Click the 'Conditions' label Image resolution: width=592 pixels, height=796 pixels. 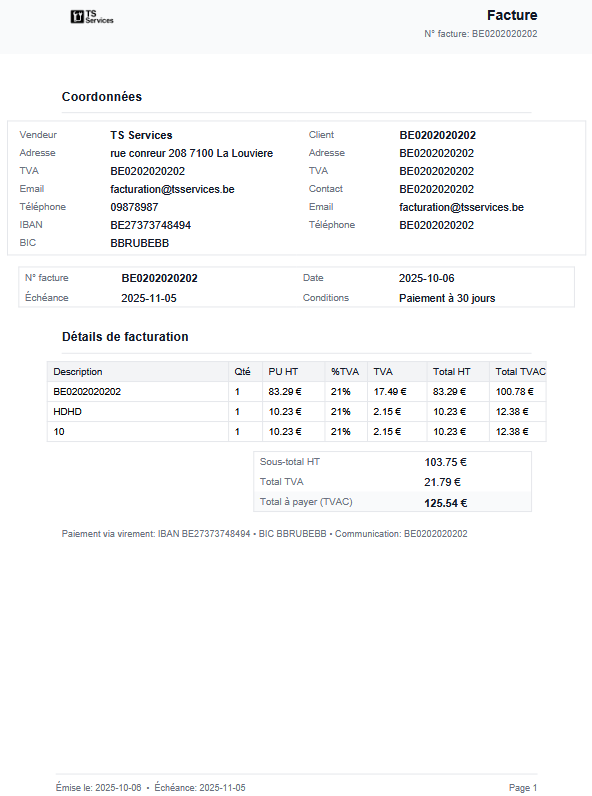pos(326,297)
